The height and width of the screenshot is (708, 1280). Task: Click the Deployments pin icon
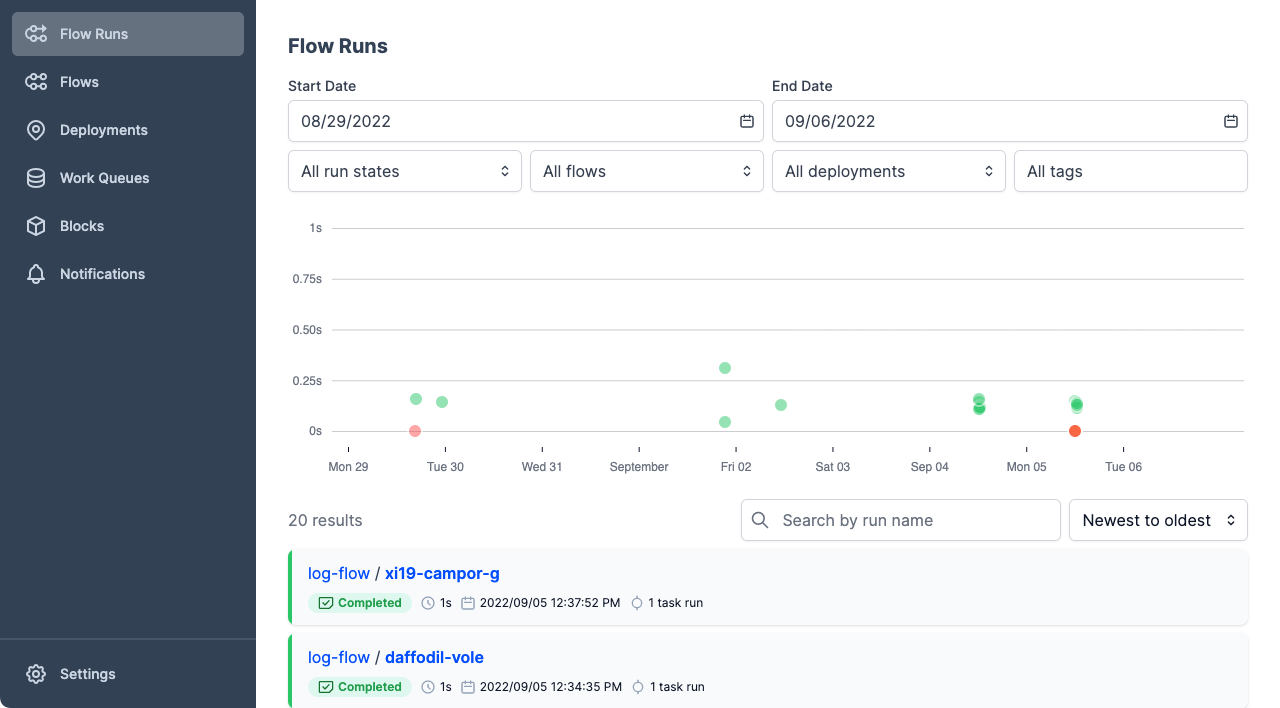pyautogui.click(x=36, y=130)
